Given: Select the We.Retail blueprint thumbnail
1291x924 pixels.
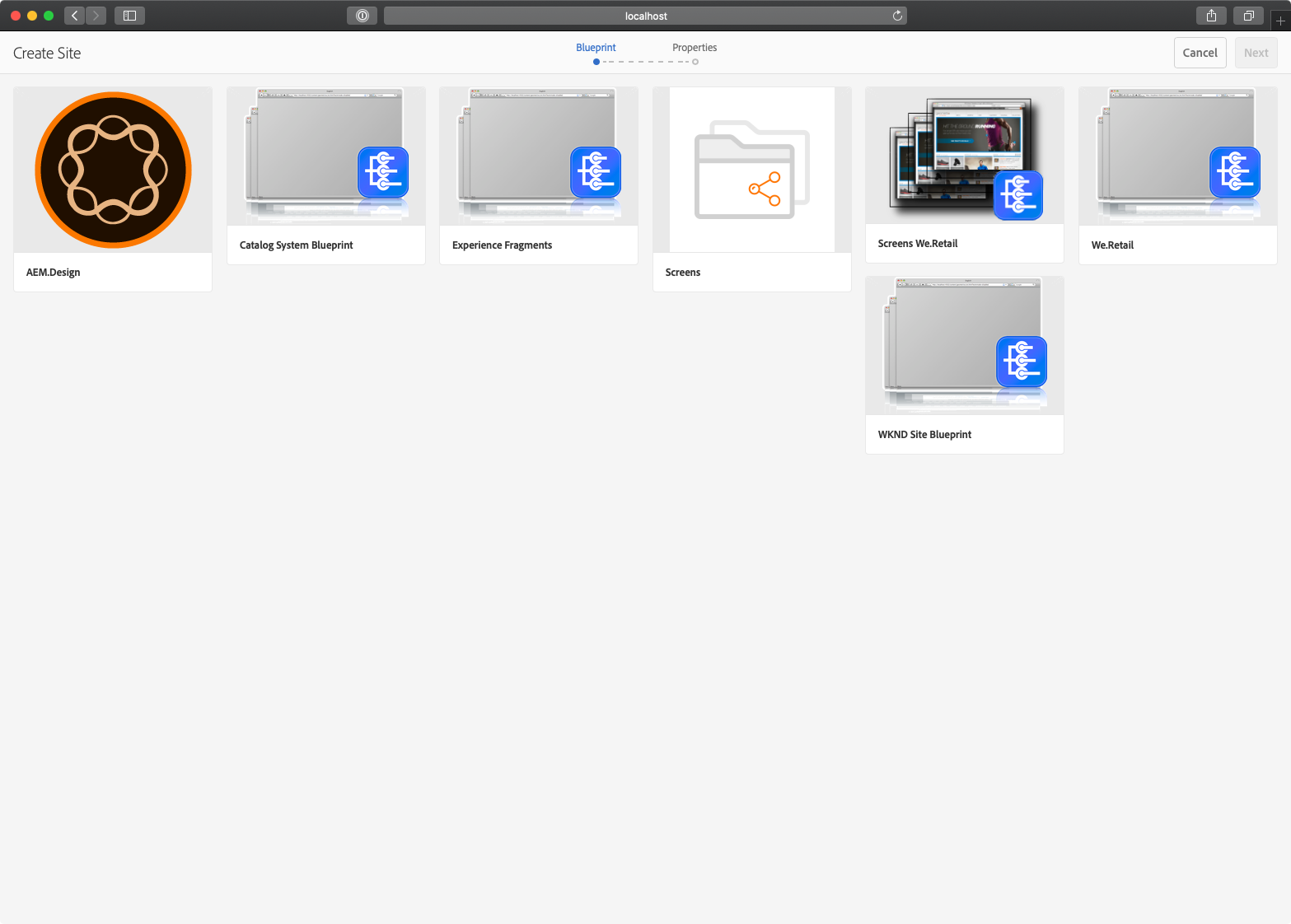Looking at the screenshot, I should pos(1178,156).
